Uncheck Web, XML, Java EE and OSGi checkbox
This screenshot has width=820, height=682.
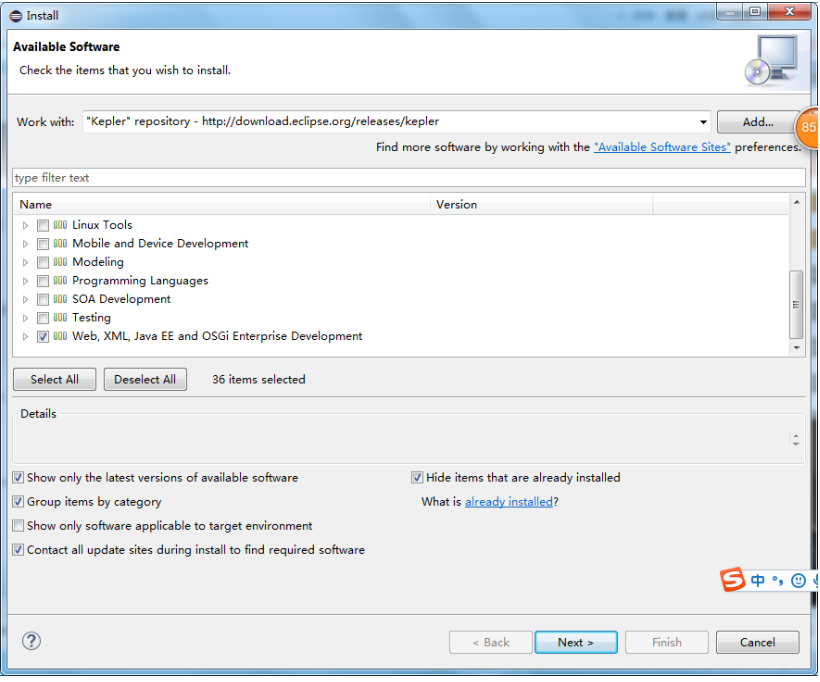pos(43,336)
